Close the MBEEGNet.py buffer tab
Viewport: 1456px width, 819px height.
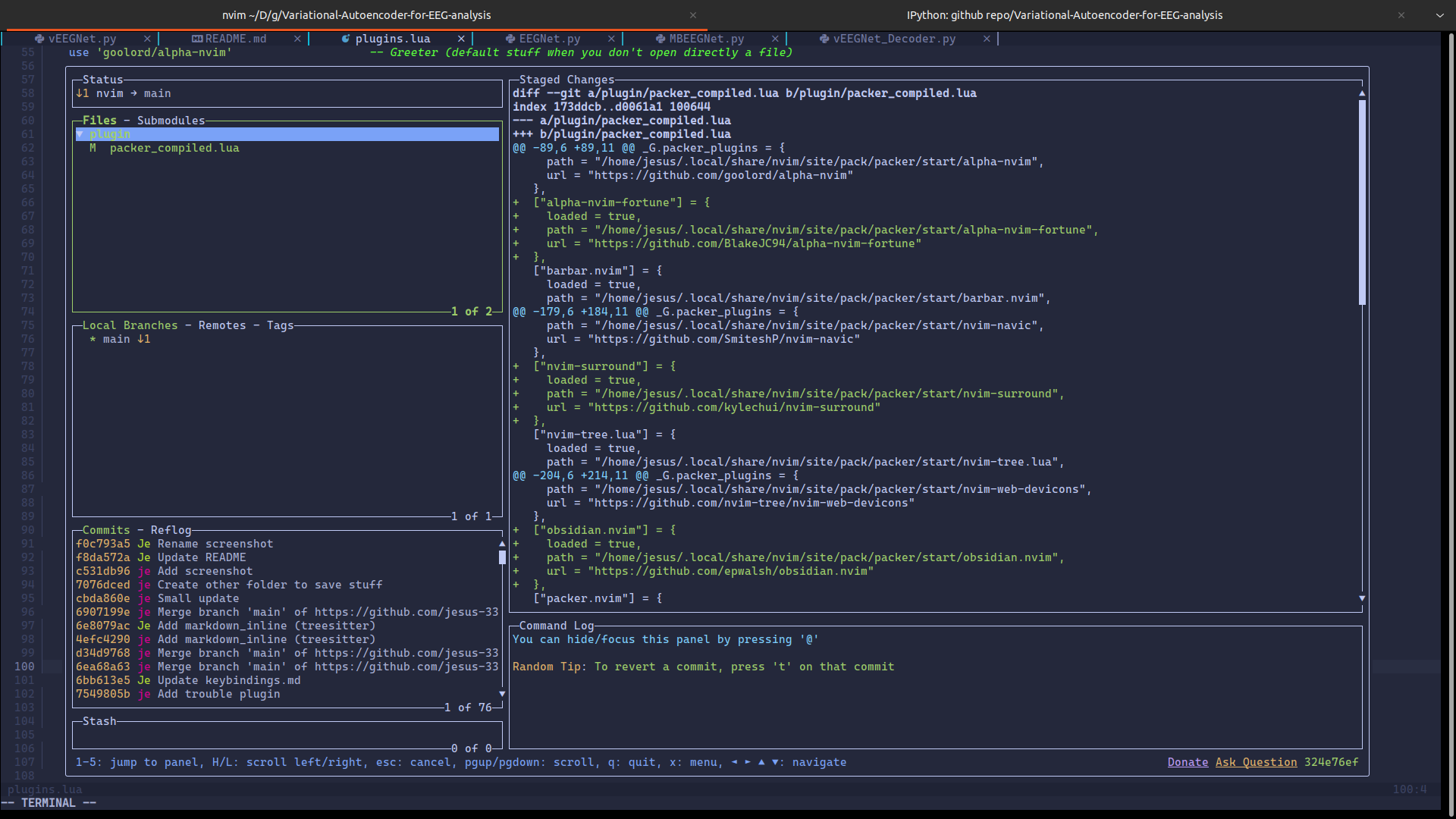pyautogui.click(x=775, y=39)
